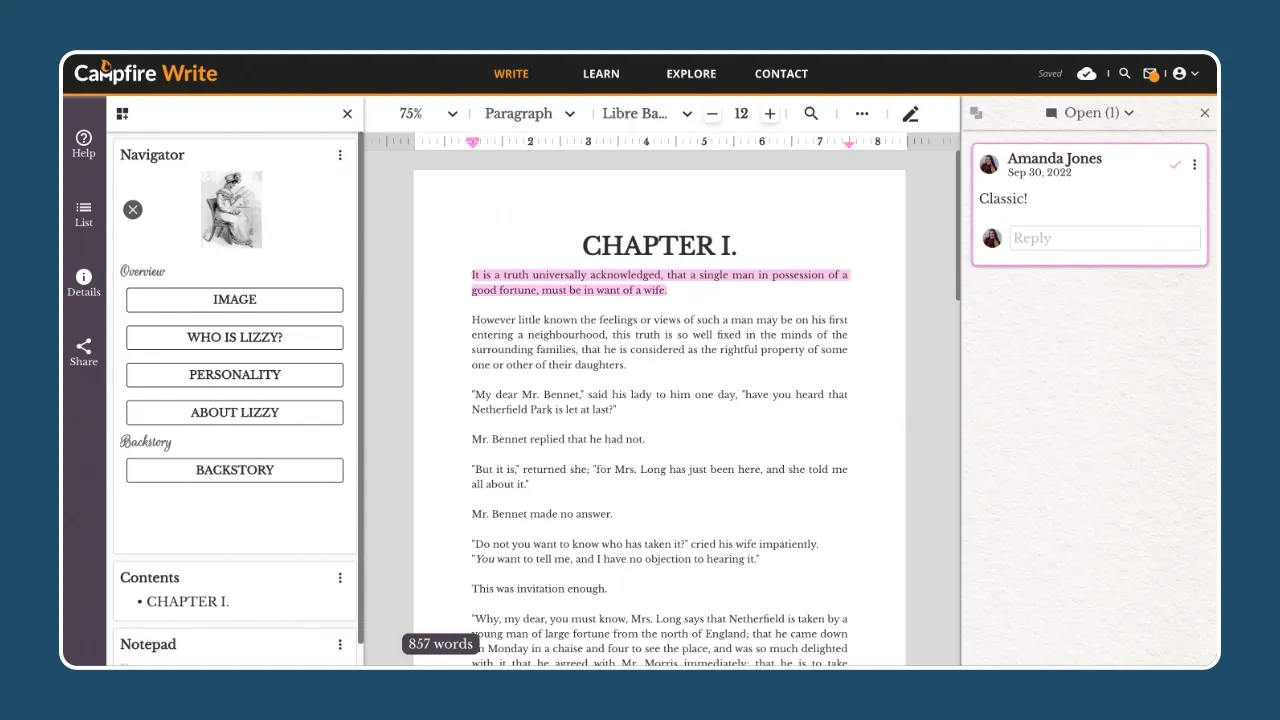Toggle the more options ellipsis in the toolbar
The image size is (1280, 720).
click(x=861, y=113)
